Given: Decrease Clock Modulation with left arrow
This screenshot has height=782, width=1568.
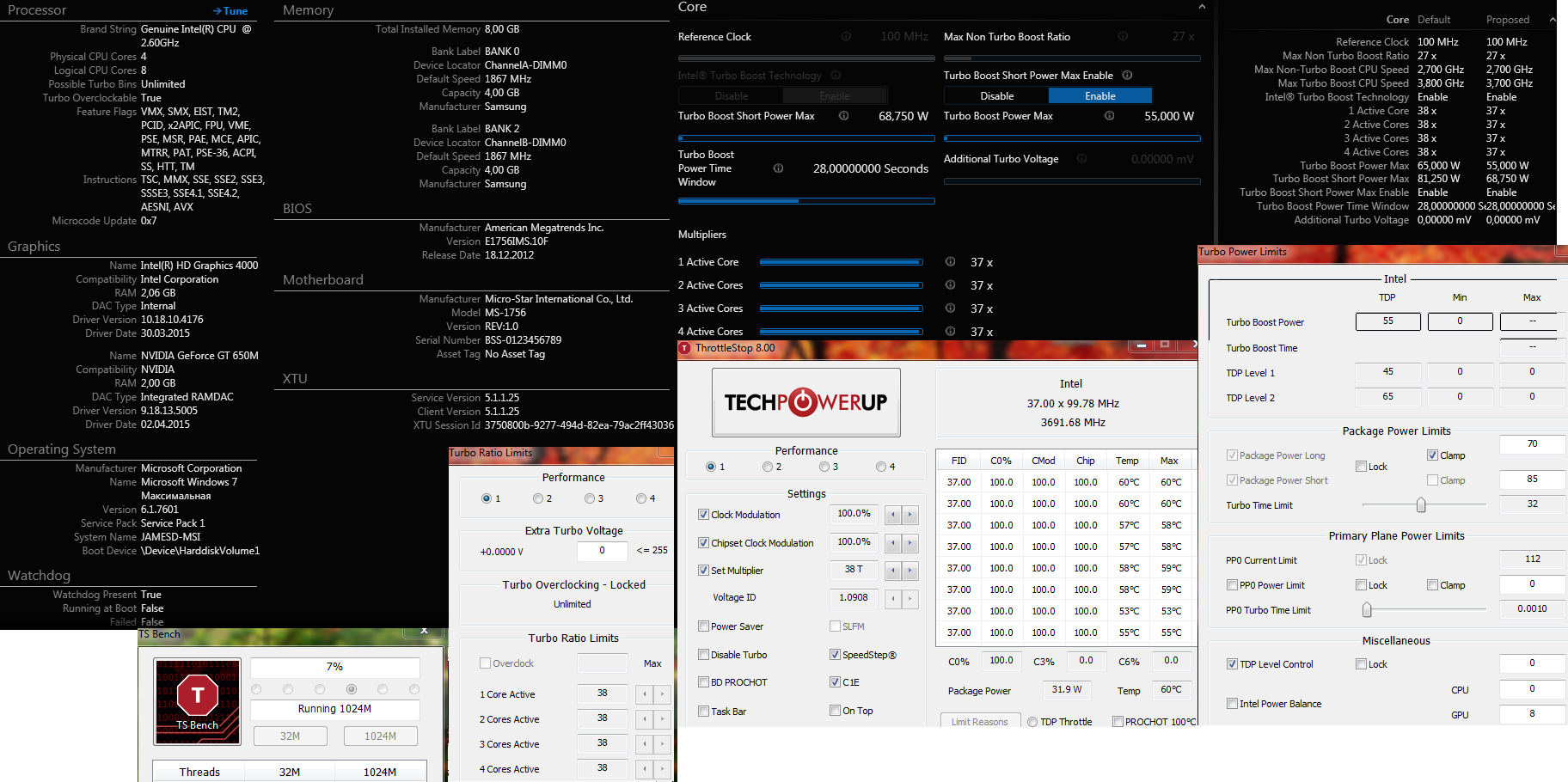Looking at the screenshot, I should pos(893,515).
